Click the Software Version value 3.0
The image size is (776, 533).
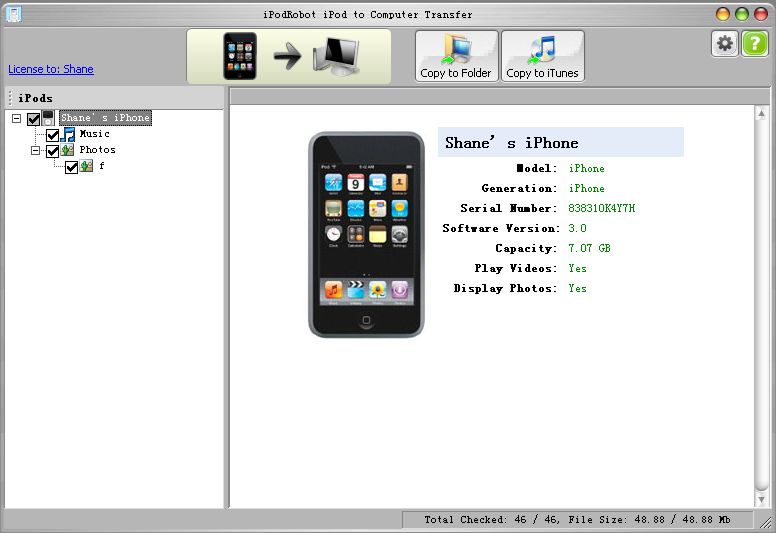(x=577, y=228)
